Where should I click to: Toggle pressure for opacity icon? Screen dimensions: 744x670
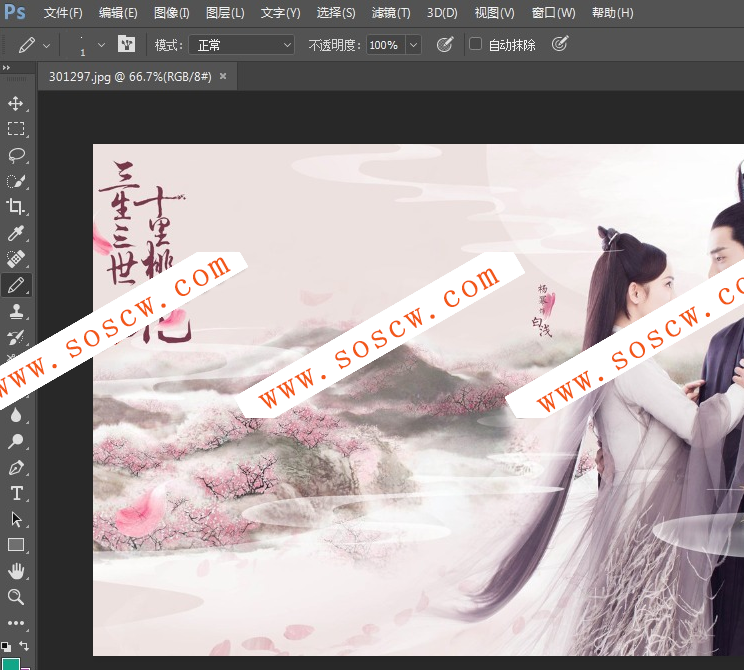point(445,45)
